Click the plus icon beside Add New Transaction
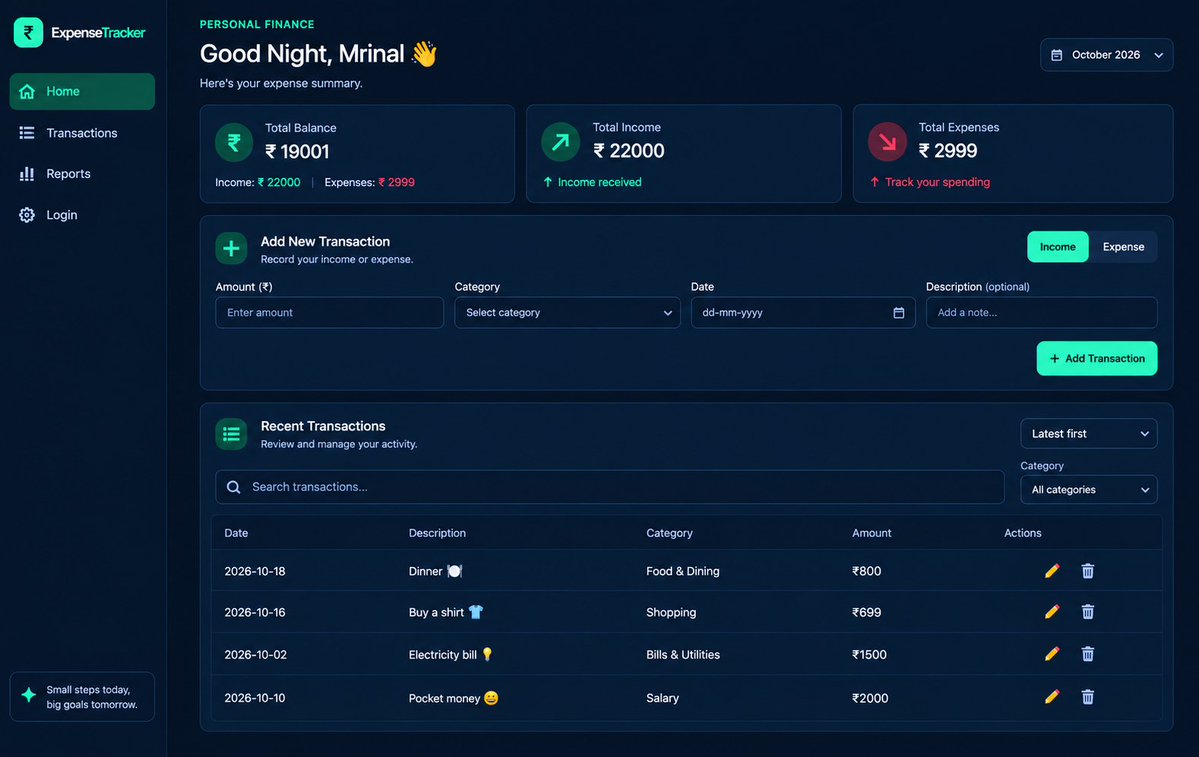 (x=231, y=249)
